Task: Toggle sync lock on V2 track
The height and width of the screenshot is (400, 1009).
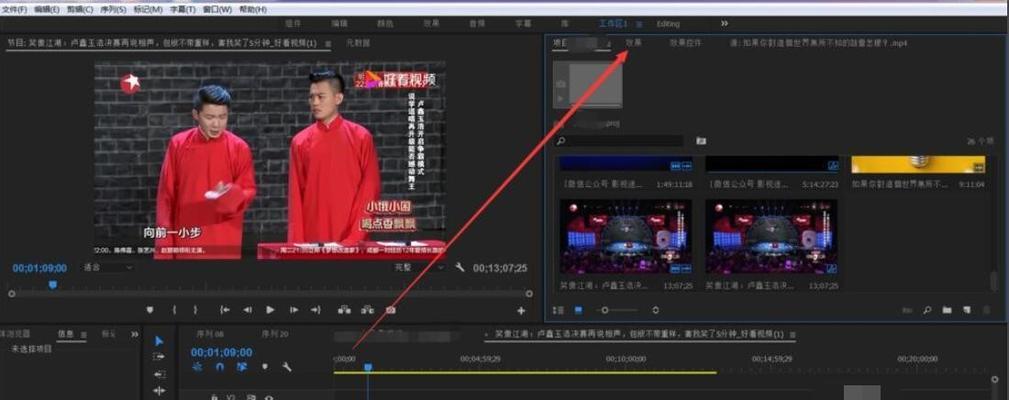Action: [252, 397]
